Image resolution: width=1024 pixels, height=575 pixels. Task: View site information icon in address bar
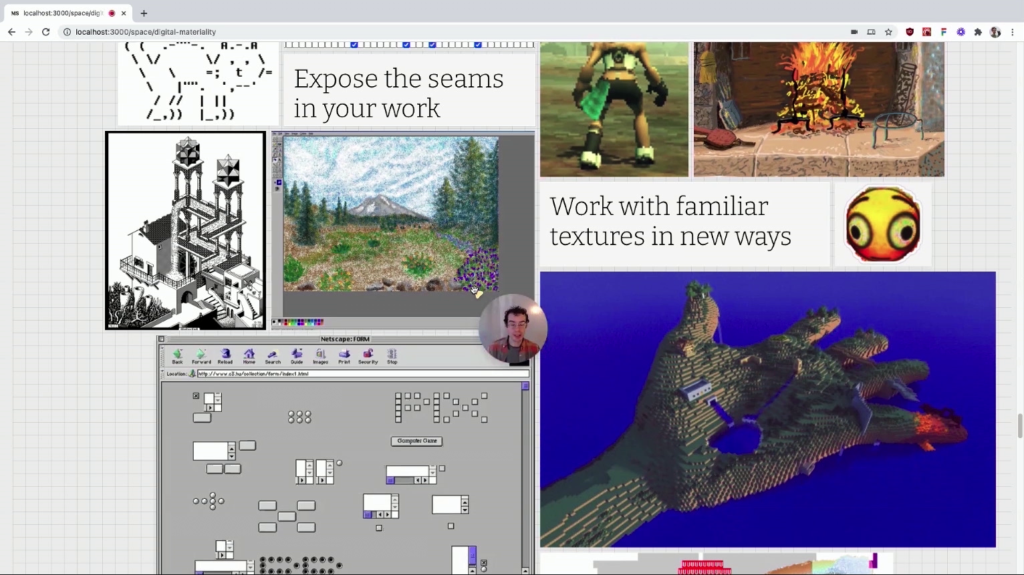67,32
